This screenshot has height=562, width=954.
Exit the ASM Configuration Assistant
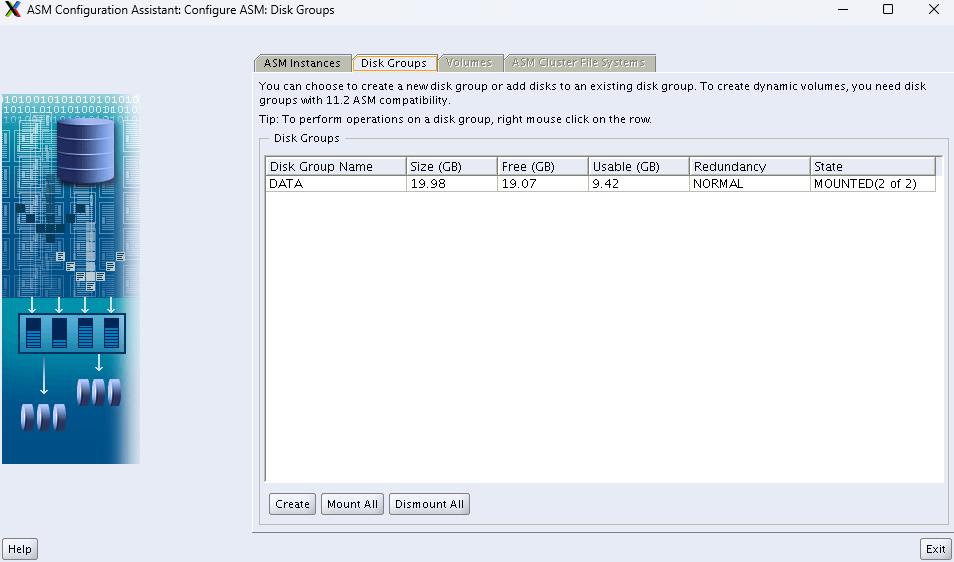(935, 549)
